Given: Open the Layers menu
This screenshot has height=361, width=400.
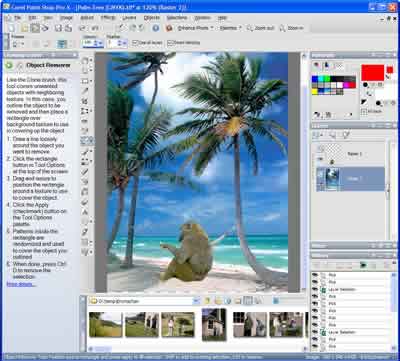Looking at the screenshot, I should pos(129,18).
